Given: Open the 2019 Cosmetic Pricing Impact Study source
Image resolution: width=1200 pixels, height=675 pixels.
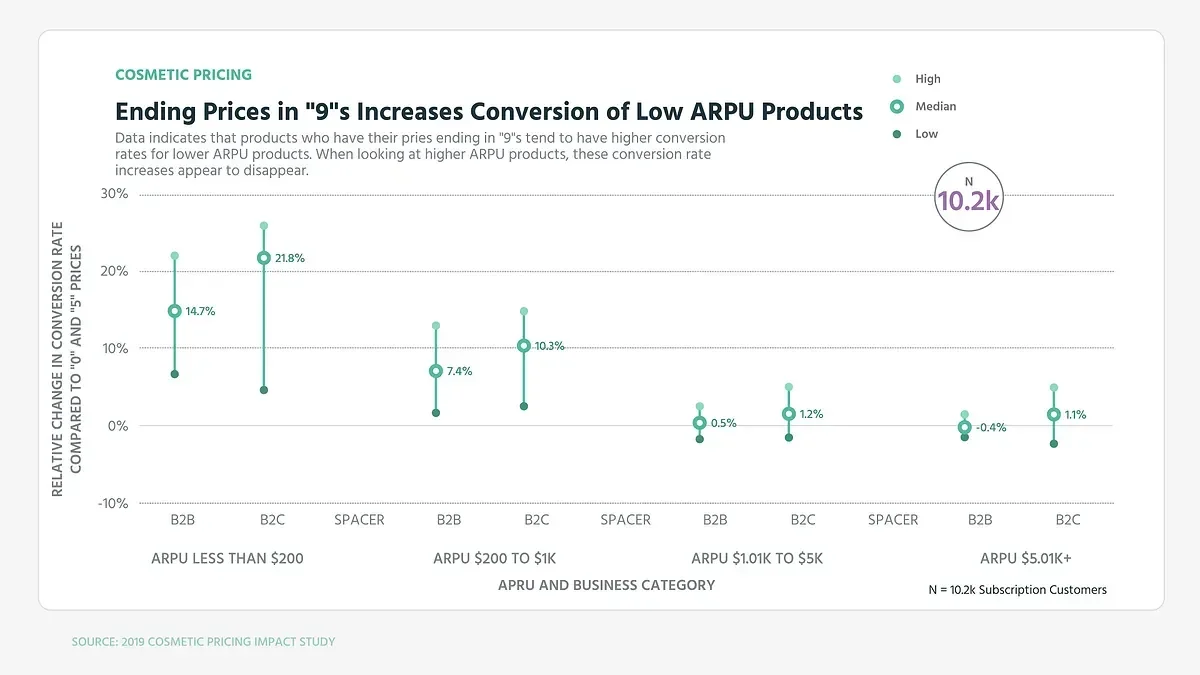Looking at the screenshot, I should click(x=203, y=641).
